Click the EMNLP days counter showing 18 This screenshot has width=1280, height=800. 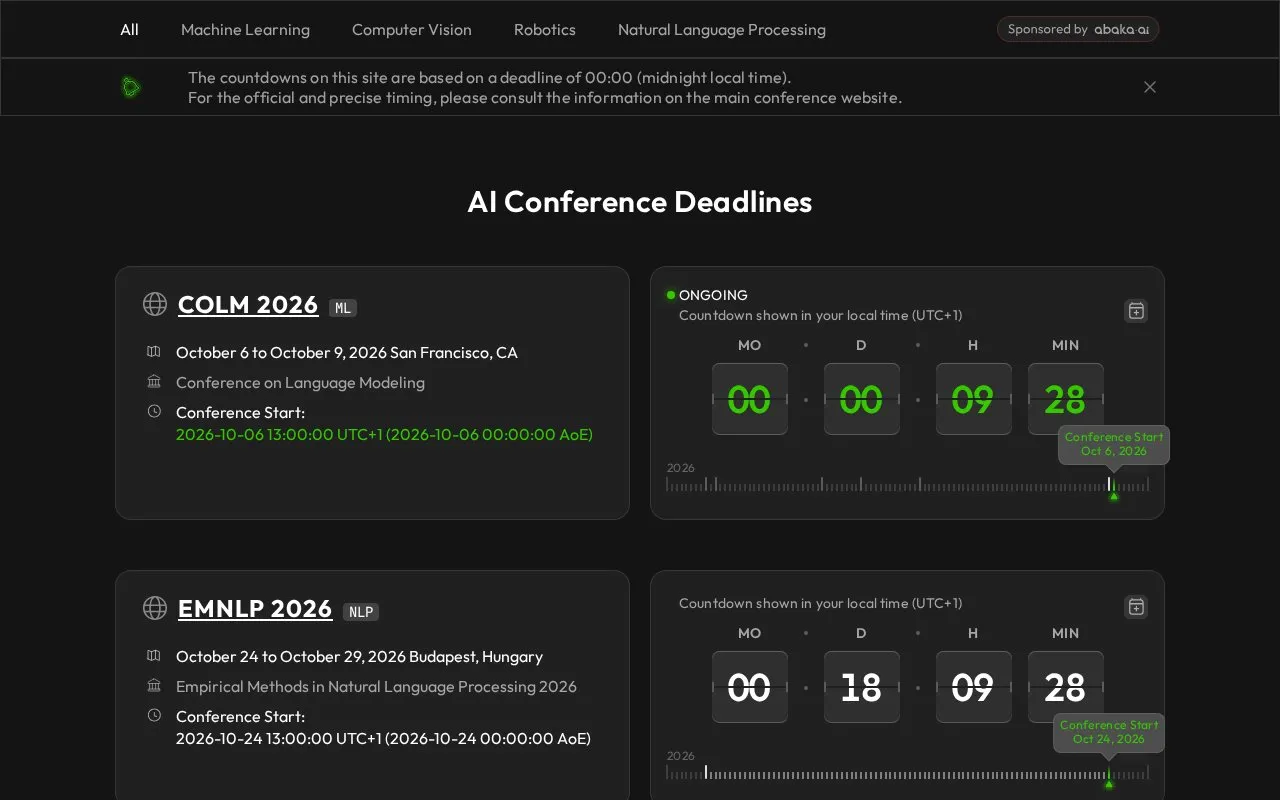click(x=862, y=687)
